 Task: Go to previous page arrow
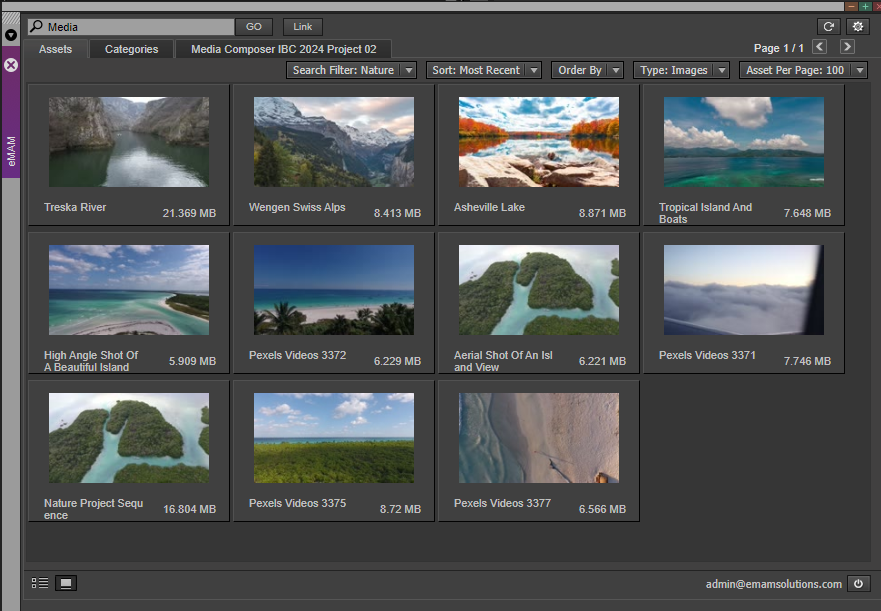coord(820,47)
